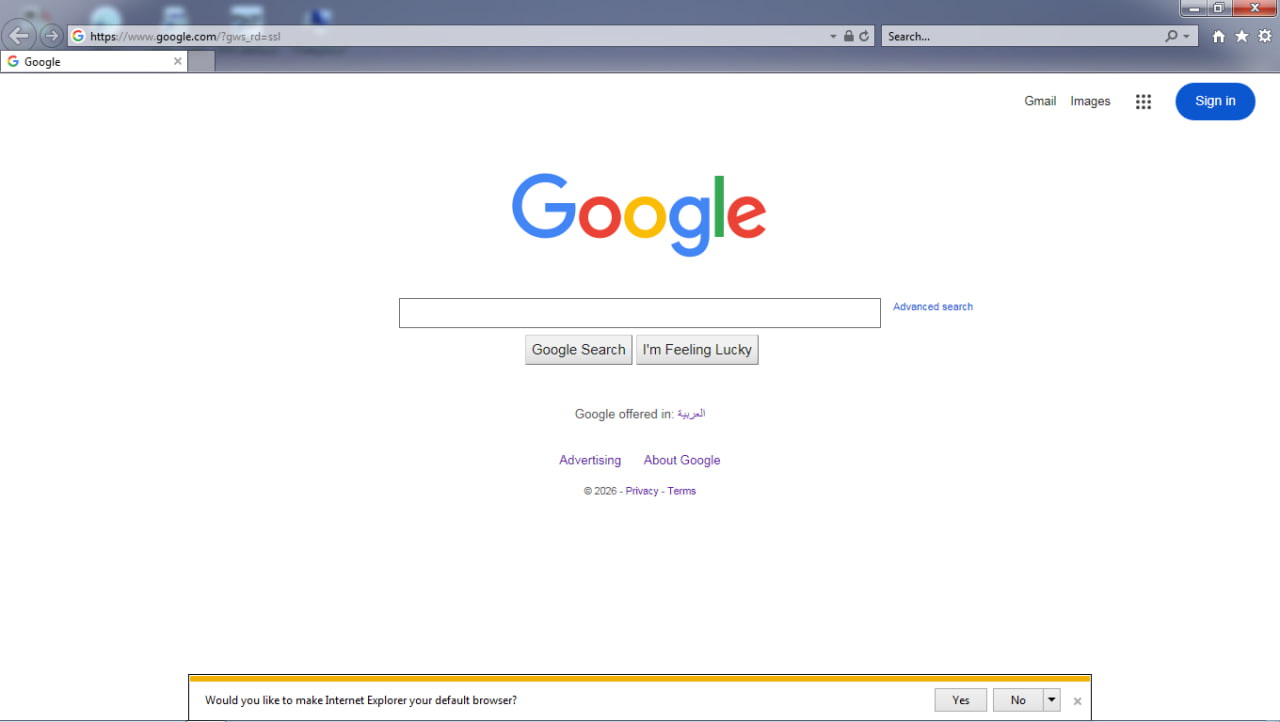Click the Google favicon in address bar
1280x722 pixels.
[78, 36]
